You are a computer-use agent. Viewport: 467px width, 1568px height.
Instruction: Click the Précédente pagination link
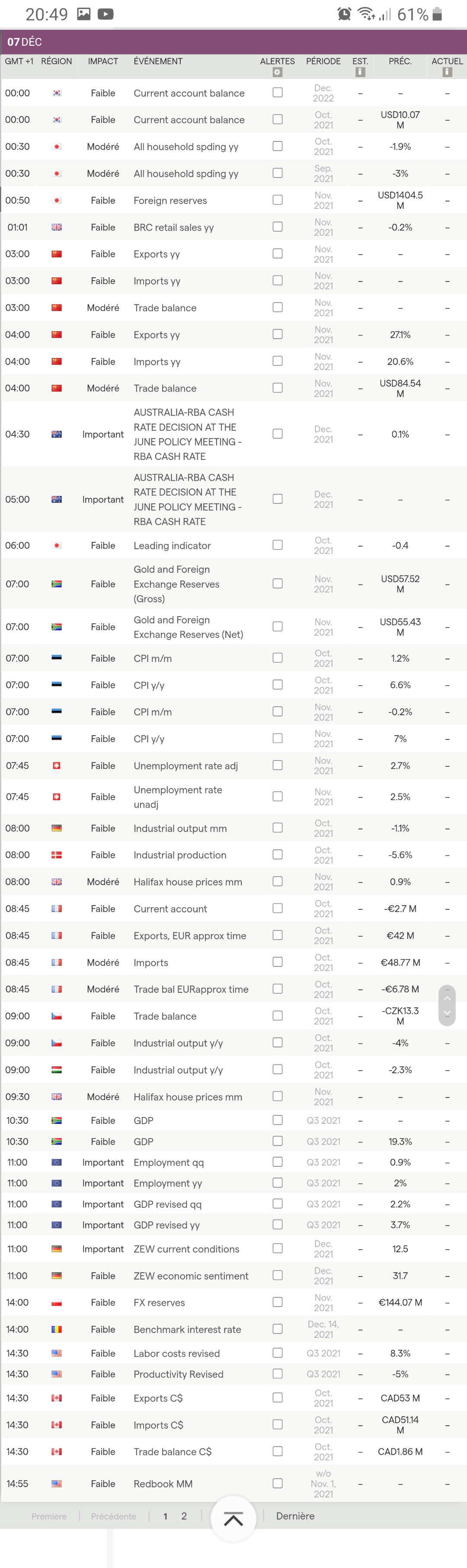tap(114, 1516)
